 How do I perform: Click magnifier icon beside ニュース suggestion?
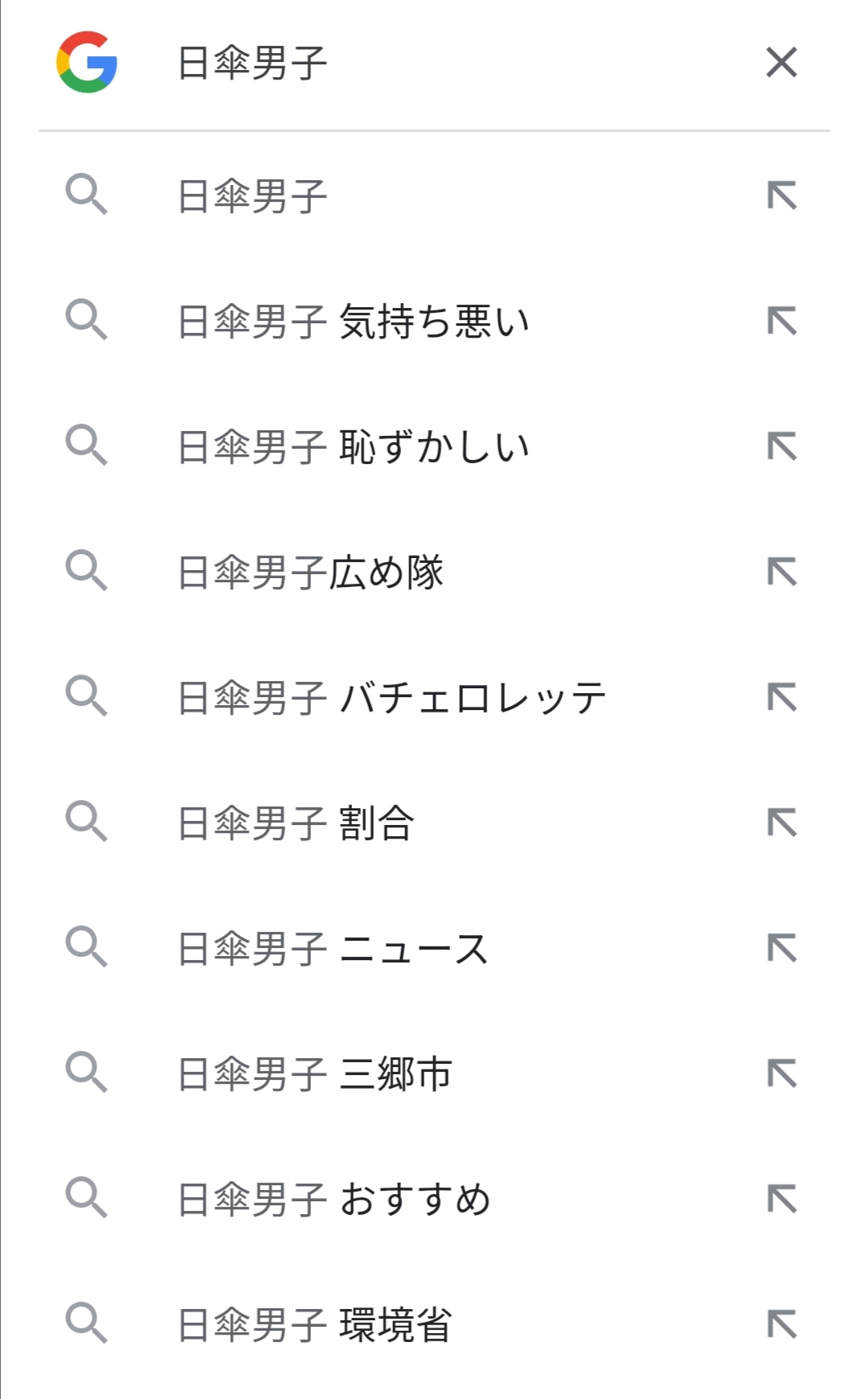tap(86, 947)
